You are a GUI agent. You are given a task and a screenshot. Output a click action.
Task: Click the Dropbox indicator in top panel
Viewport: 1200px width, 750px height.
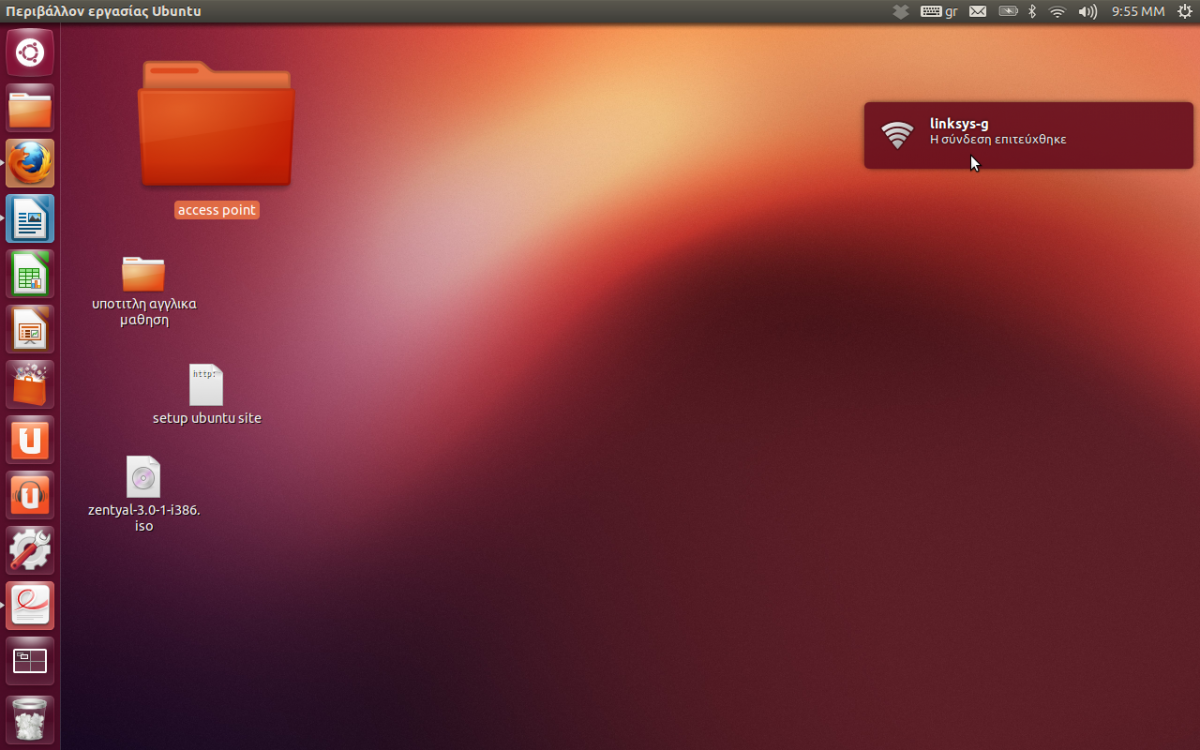(x=901, y=11)
